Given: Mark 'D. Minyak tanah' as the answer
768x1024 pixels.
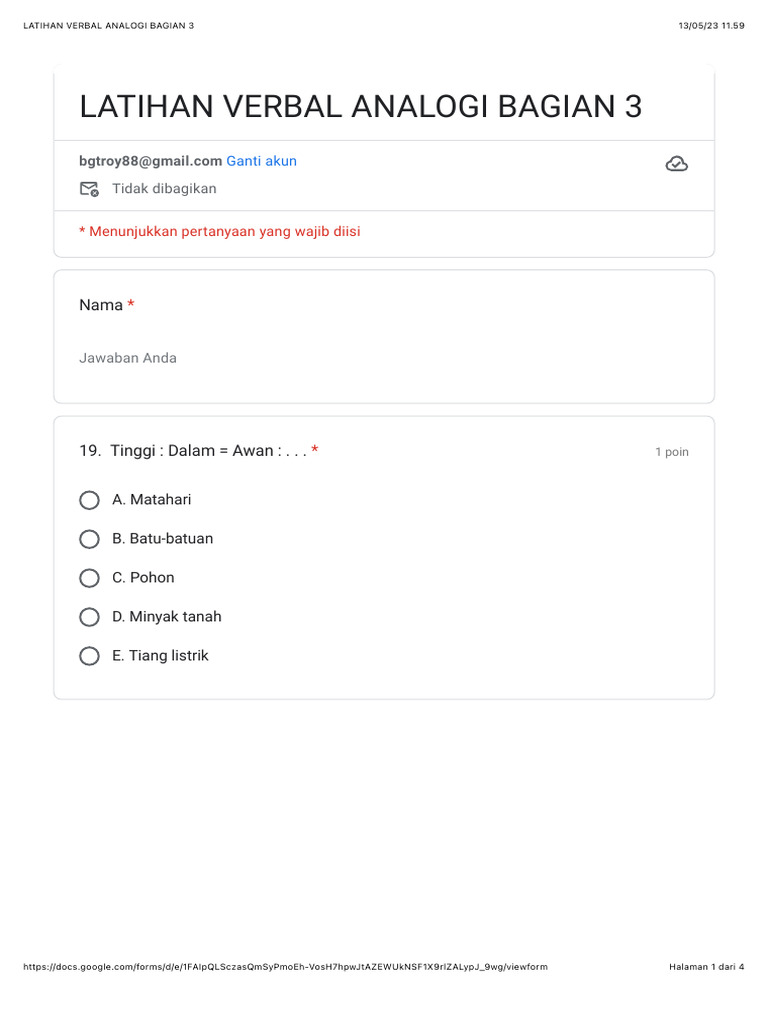Looking at the screenshot, I should click(89, 617).
